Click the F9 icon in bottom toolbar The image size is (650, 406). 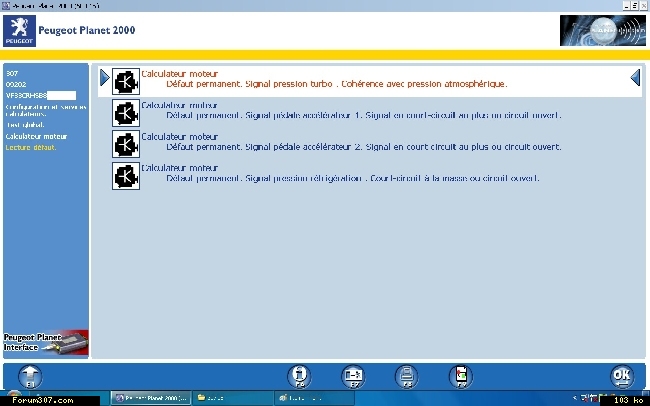461,377
